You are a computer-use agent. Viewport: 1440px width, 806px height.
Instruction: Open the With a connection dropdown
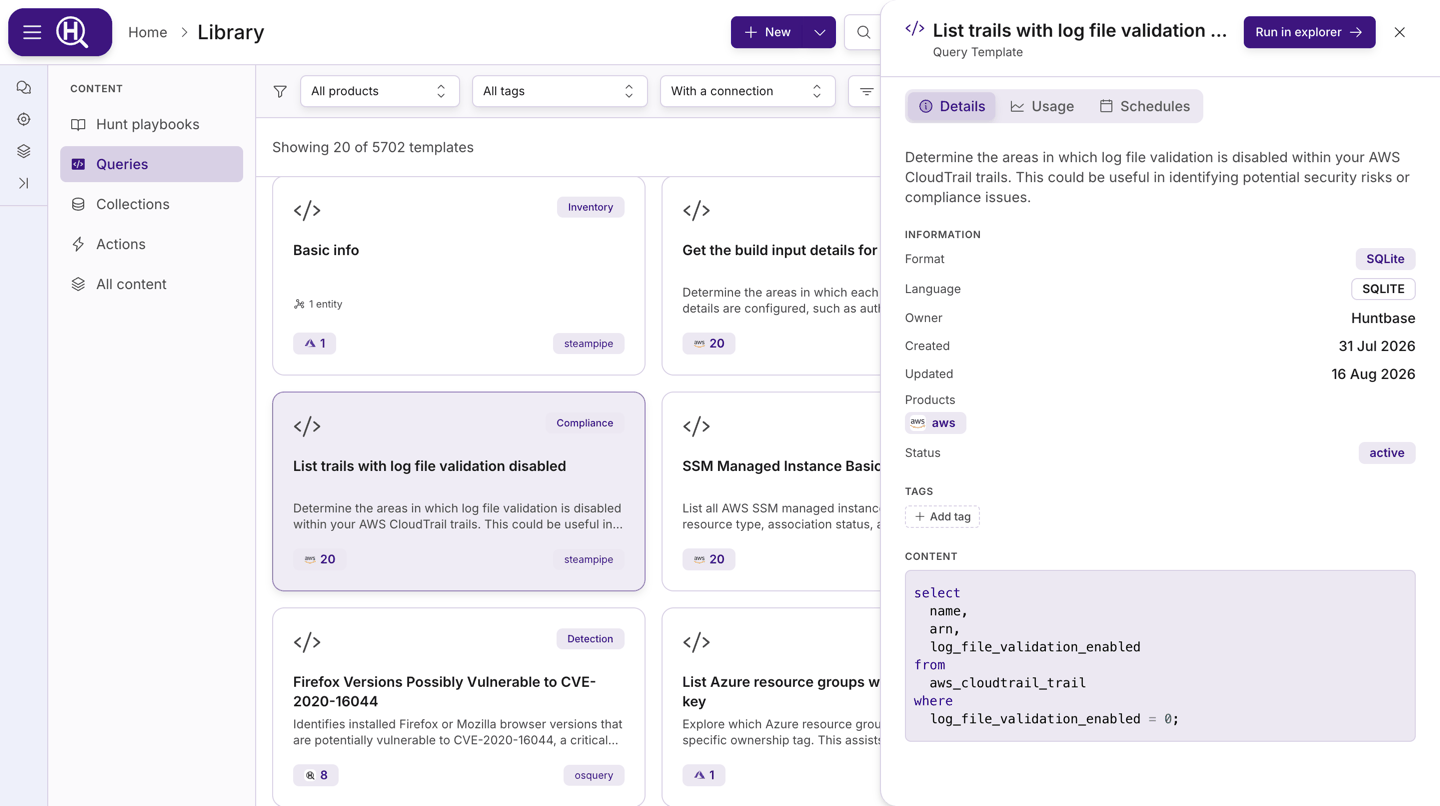coord(747,91)
